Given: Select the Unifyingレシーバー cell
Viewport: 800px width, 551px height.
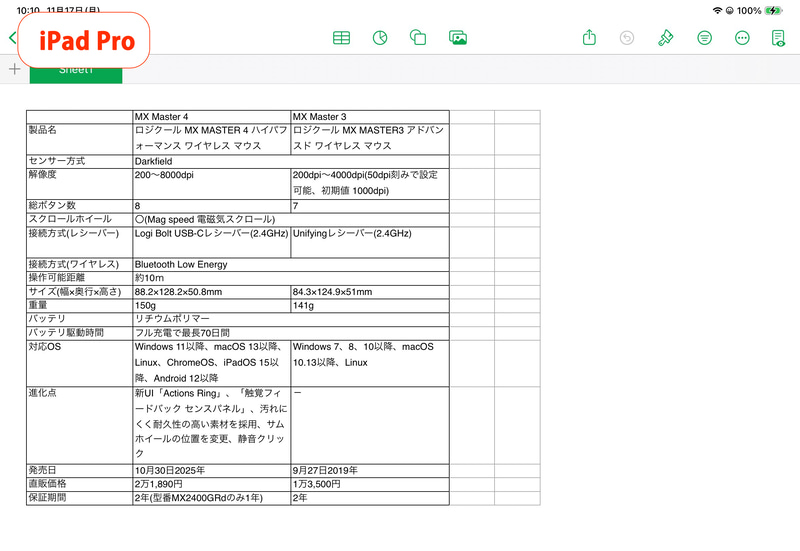Looking at the screenshot, I should coord(370,242).
